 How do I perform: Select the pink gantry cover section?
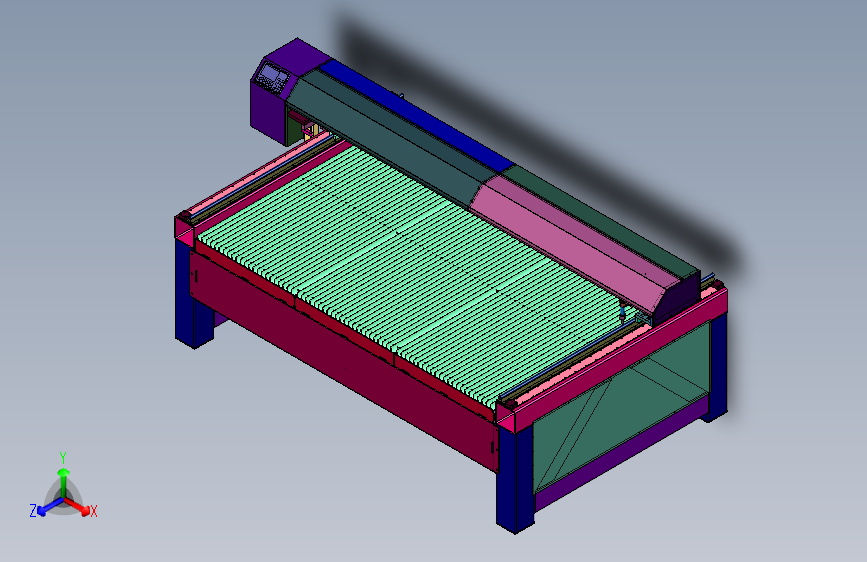tap(572, 243)
